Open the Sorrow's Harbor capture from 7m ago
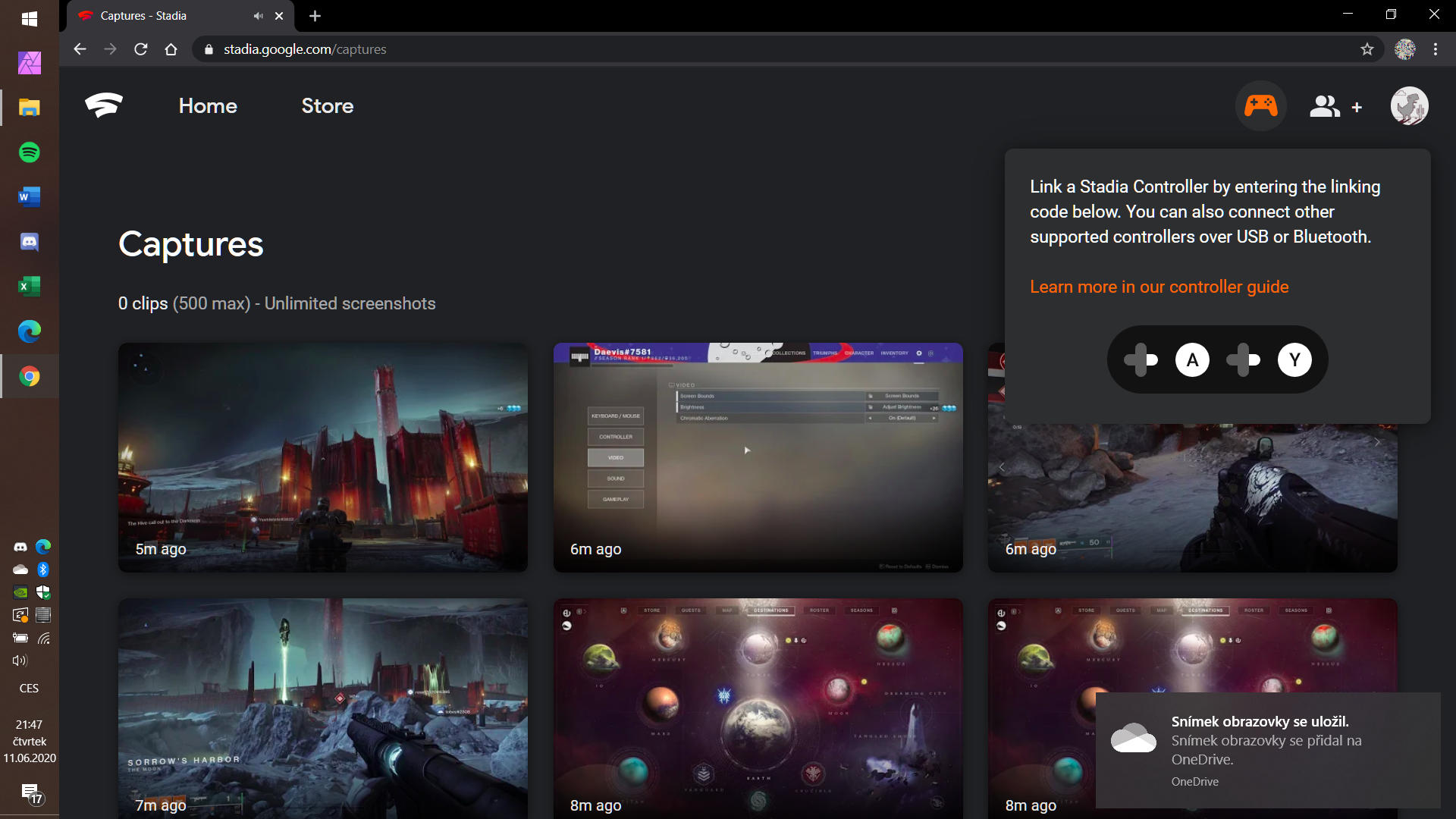Image resolution: width=1456 pixels, height=819 pixels. coord(322,708)
